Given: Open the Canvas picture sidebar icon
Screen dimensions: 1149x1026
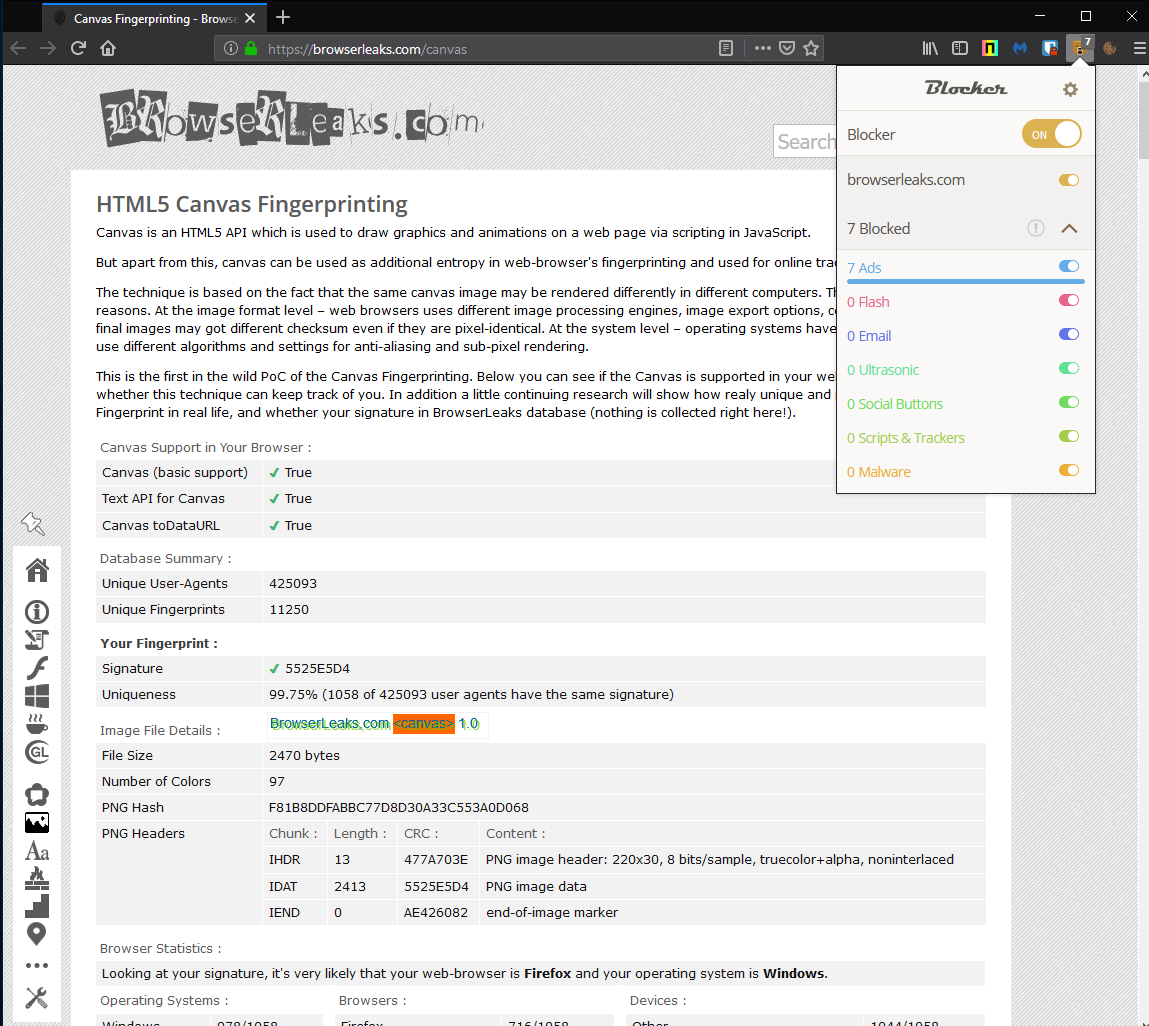Looking at the screenshot, I should [37, 822].
